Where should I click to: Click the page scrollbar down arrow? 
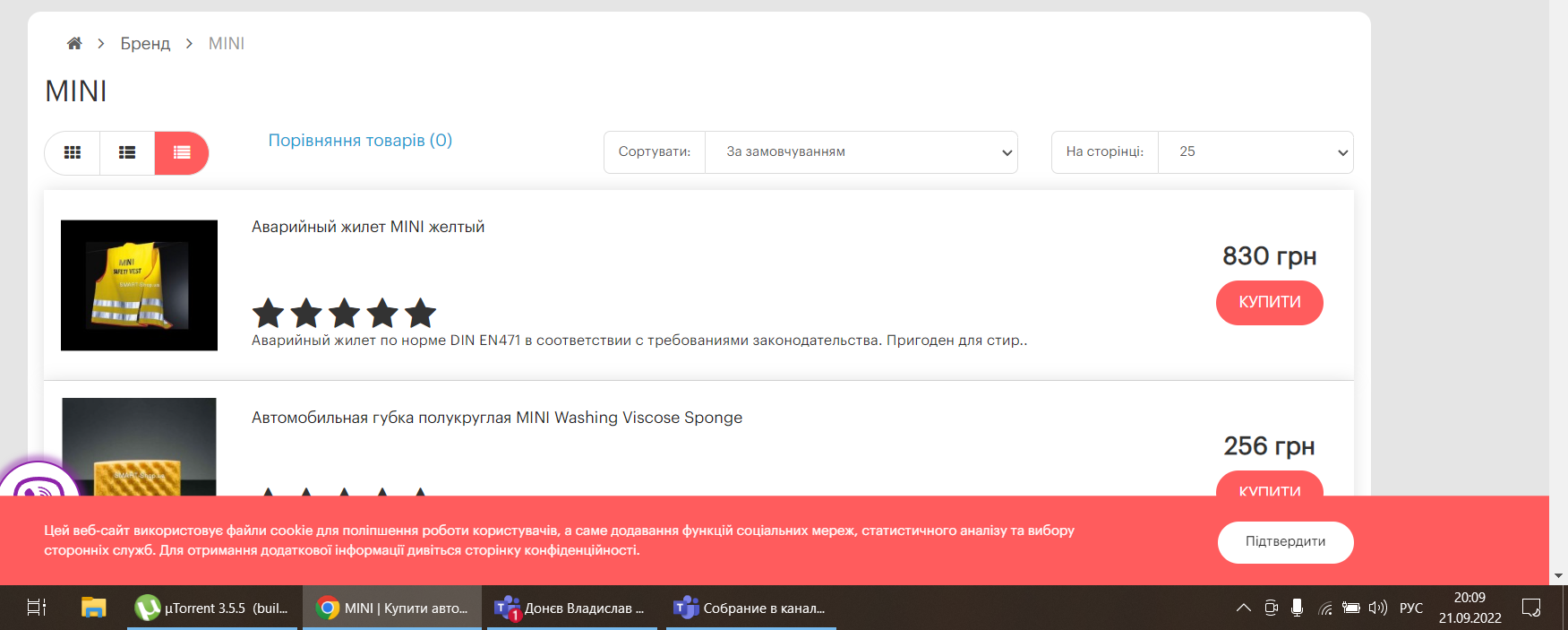click(1559, 576)
